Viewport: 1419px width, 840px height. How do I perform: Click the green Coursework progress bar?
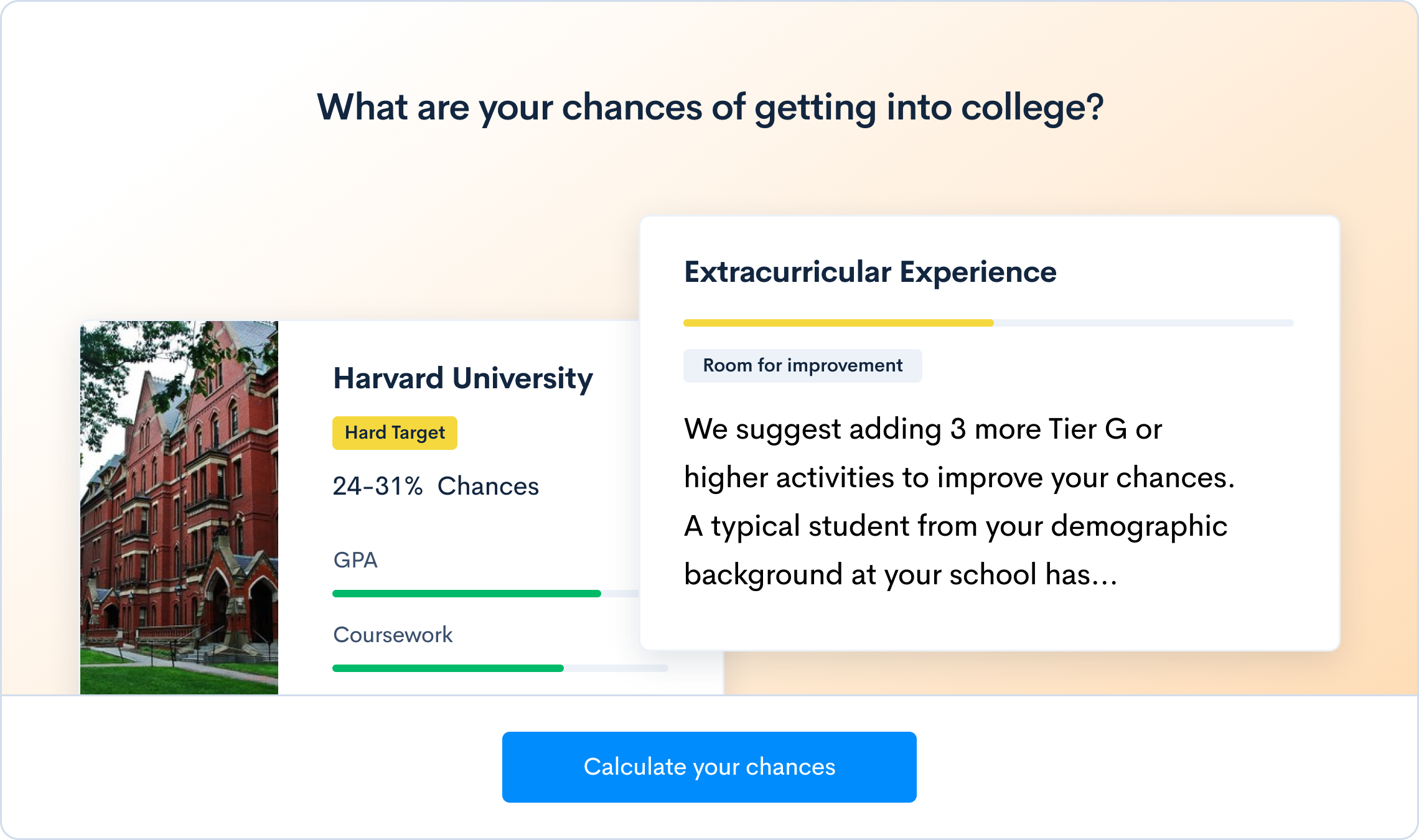click(x=448, y=668)
